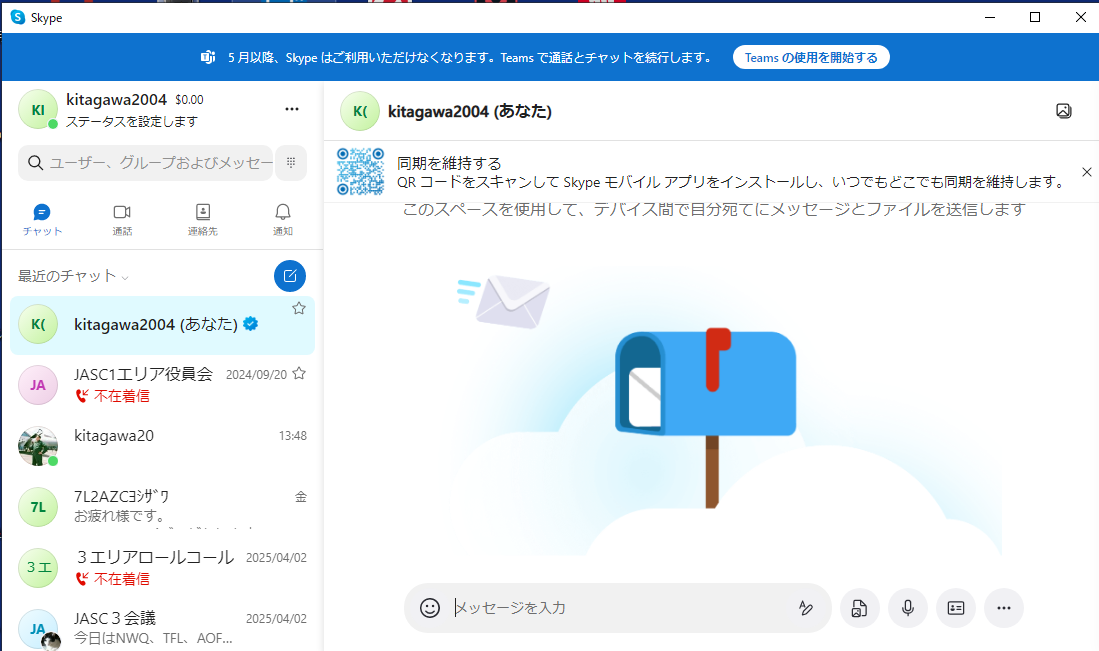Click the K( avatar in chat header
The height and width of the screenshot is (651, 1099).
pyautogui.click(x=360, y=111)
